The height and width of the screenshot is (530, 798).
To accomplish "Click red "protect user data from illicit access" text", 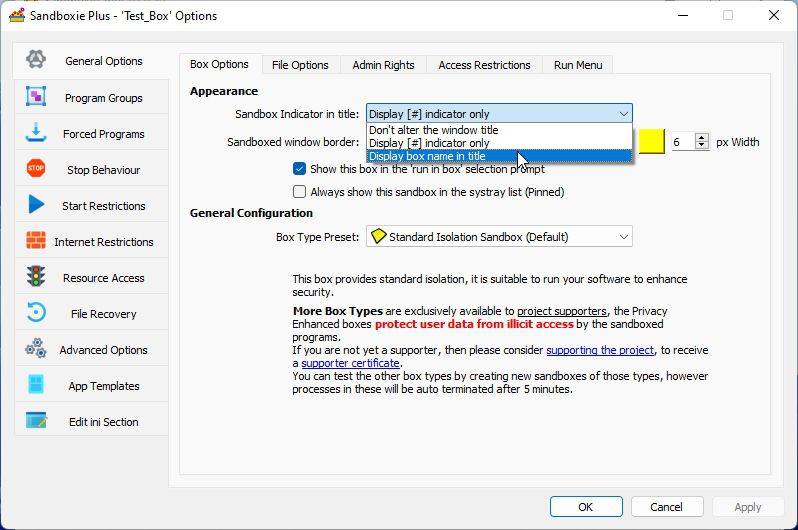I will point(474,324).
